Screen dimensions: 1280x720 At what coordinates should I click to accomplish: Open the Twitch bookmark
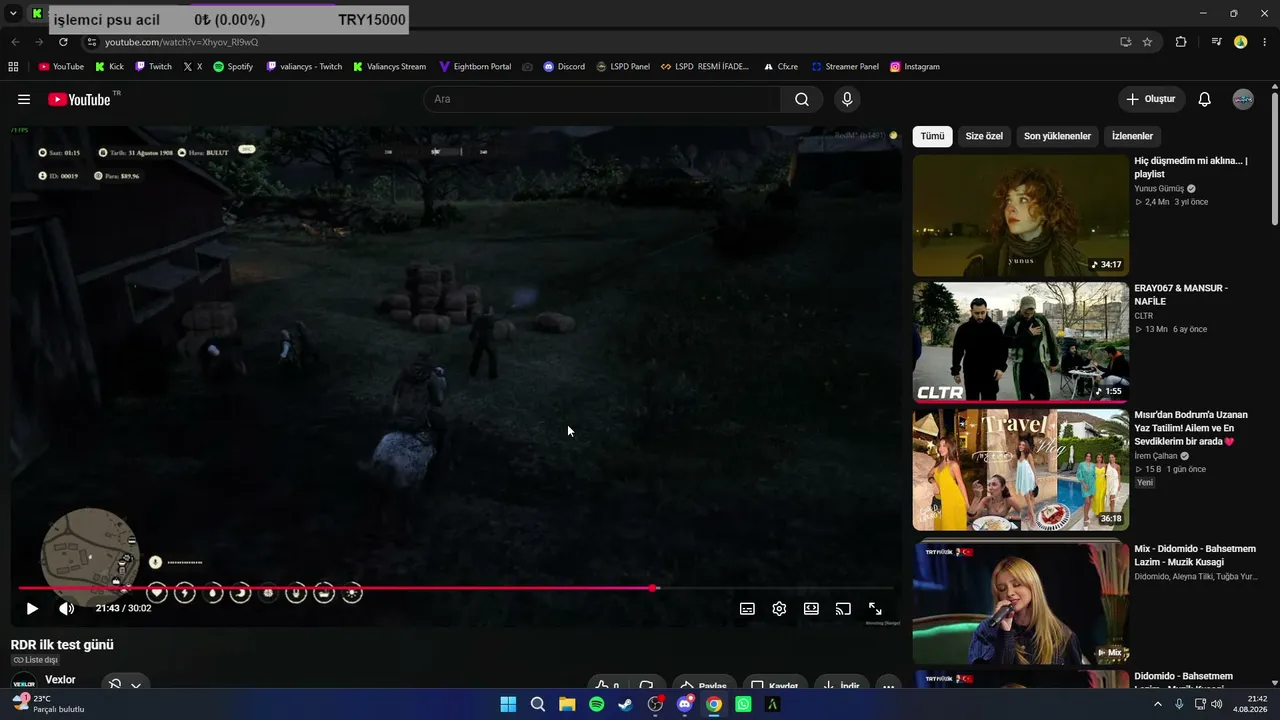[x=153, y=67]
